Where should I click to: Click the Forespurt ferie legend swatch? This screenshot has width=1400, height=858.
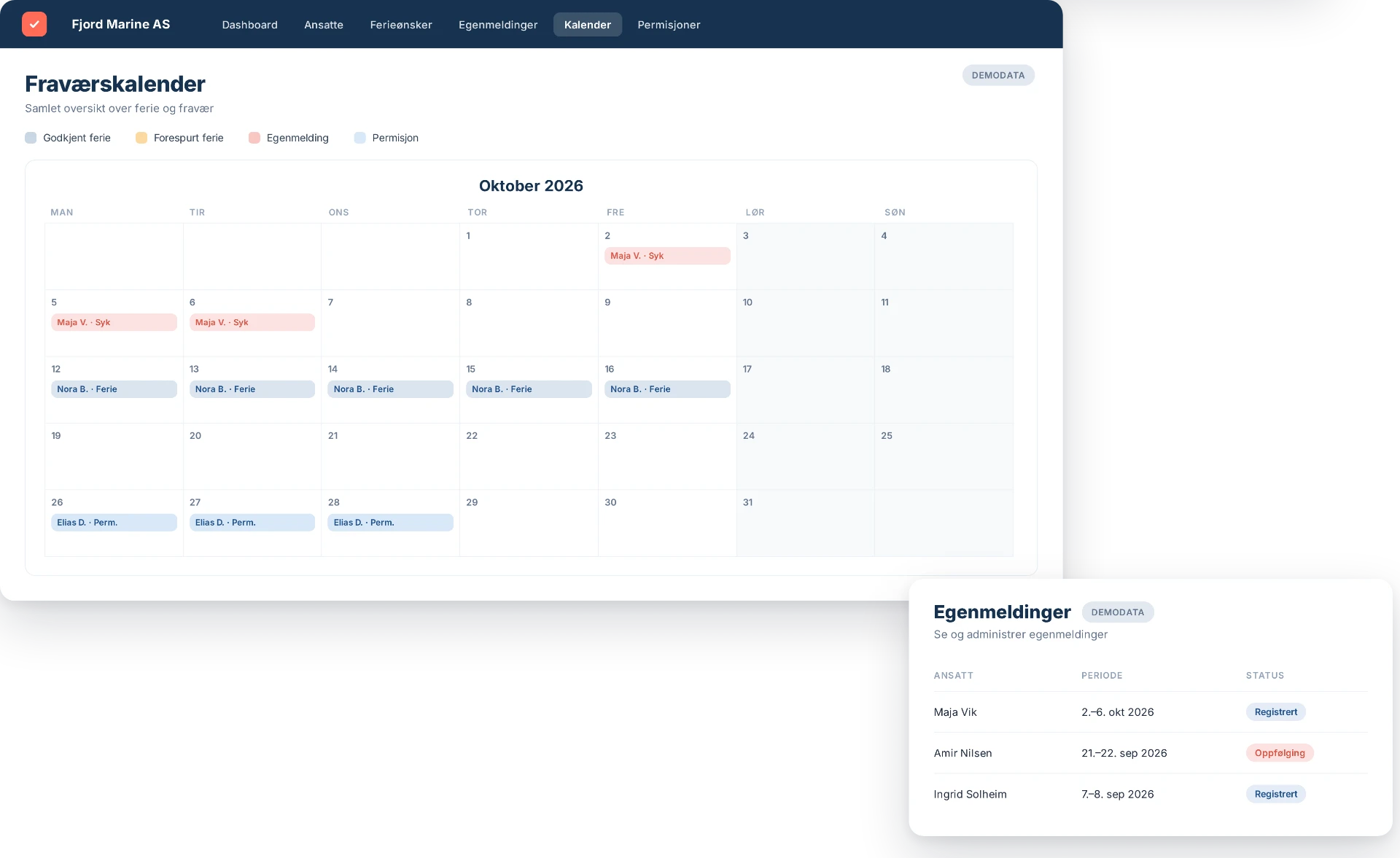[141, 138]
